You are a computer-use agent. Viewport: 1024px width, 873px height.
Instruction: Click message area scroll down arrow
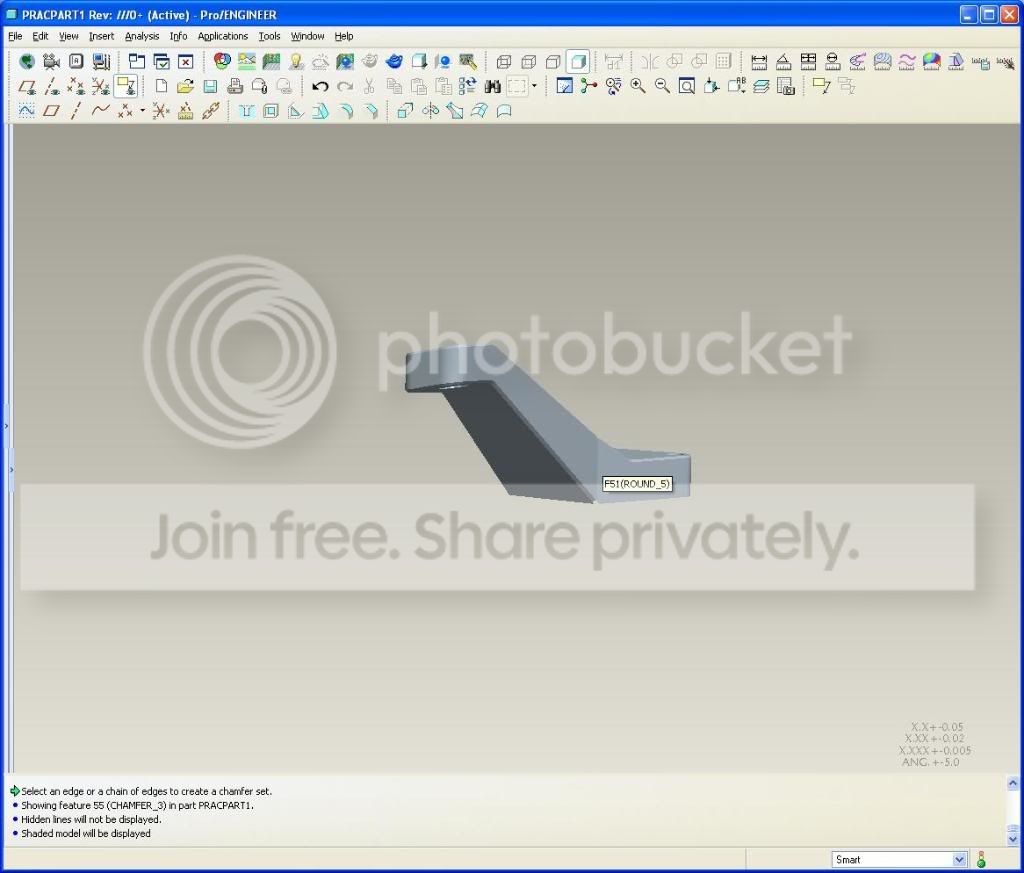1012,838
